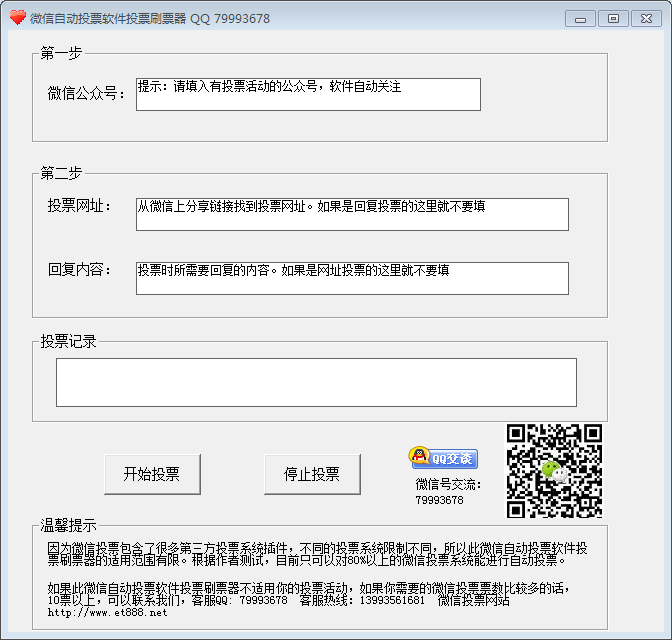This screenshot has width=672, height=640.
Task: Click the 第二步 group title
Action: (61, 173)
